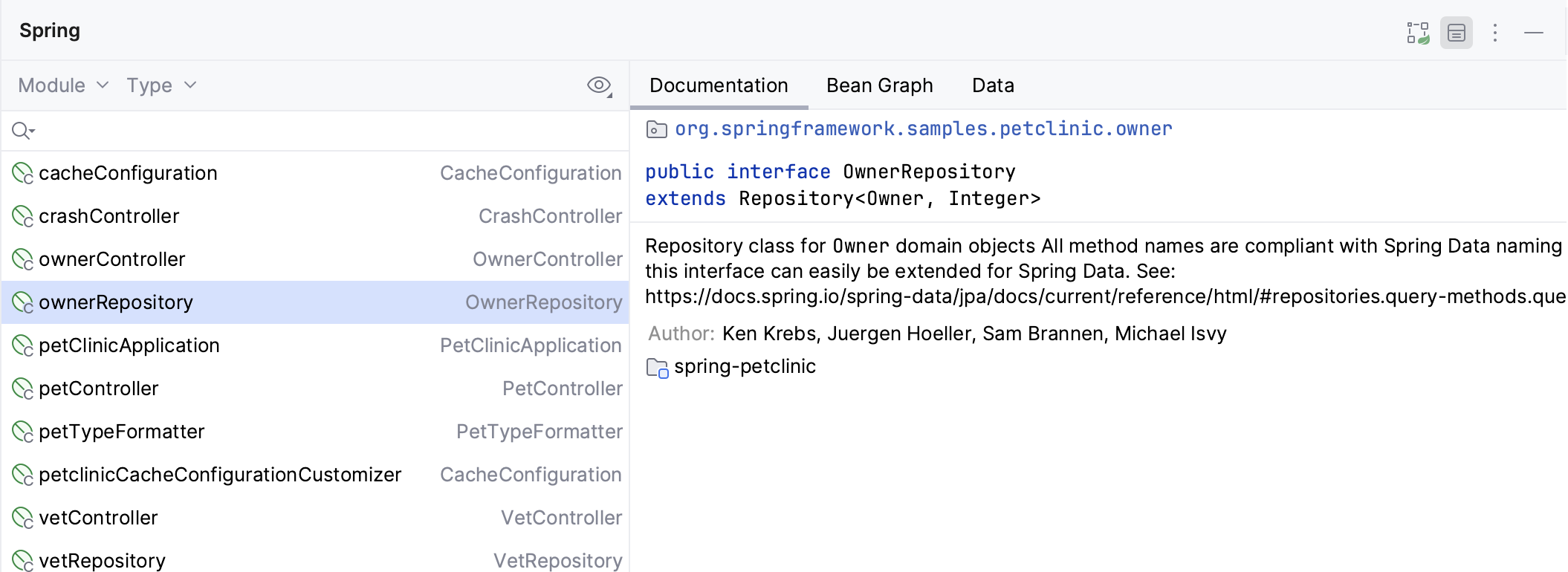Toggle the details panel button
Screen dimensions: 1568x572
[1456, 33]
